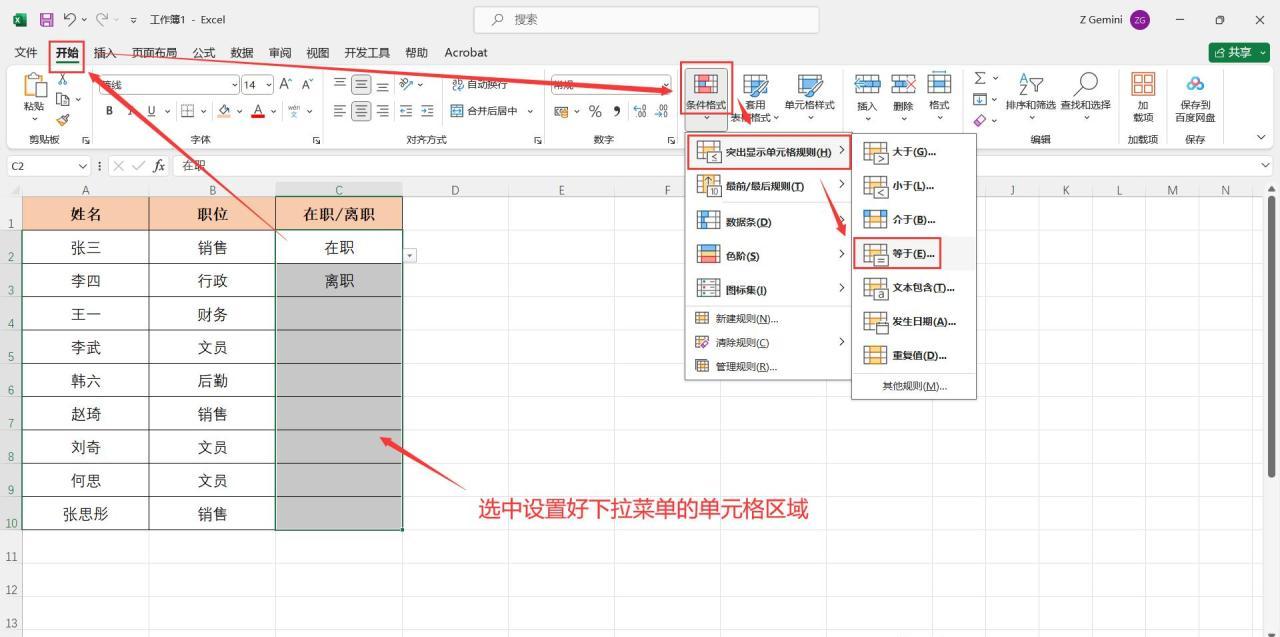
Task: Click the formula bar showing 在职
Action: (720, 166)
